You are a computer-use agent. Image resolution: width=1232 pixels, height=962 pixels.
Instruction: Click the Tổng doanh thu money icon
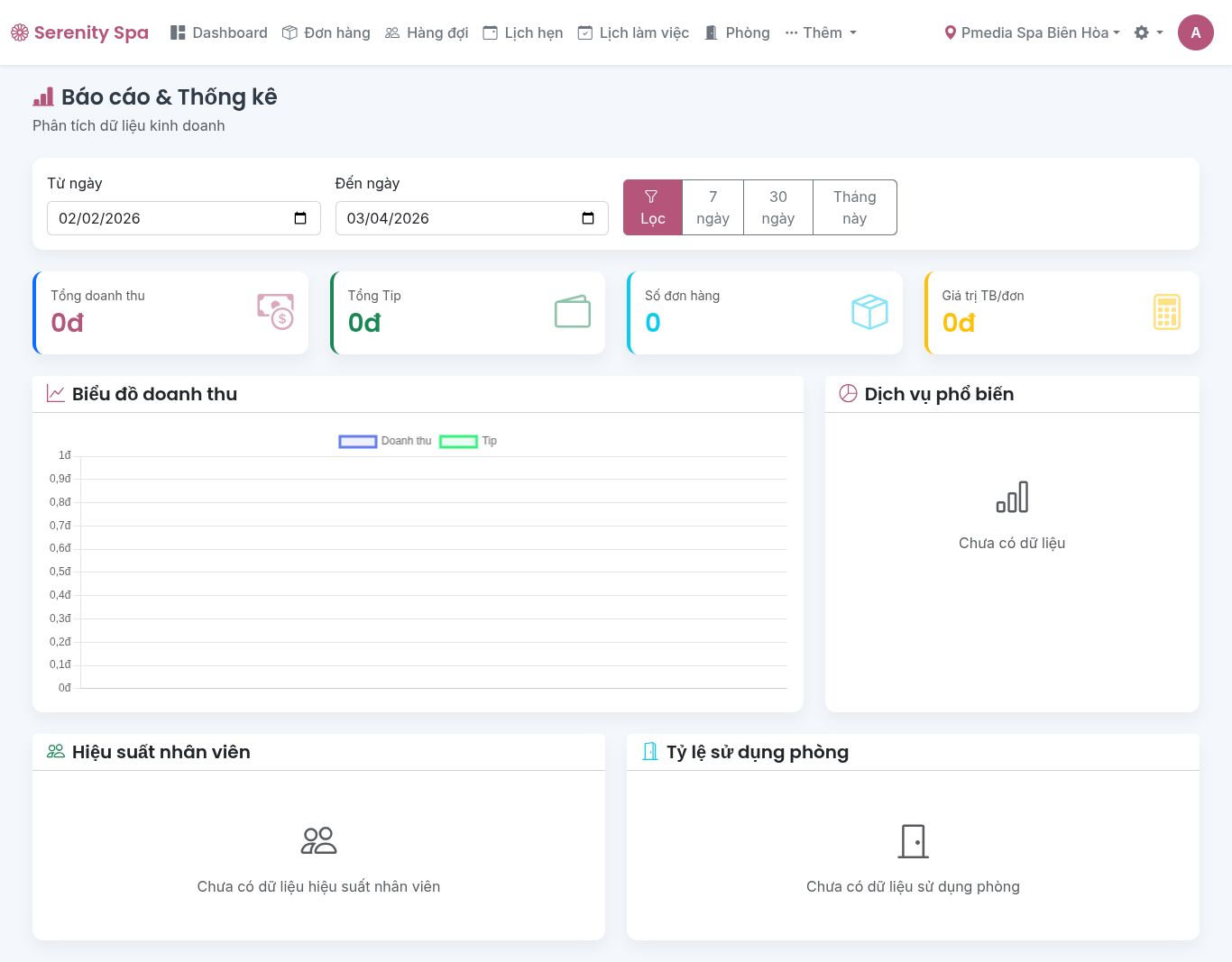(275, 312)
